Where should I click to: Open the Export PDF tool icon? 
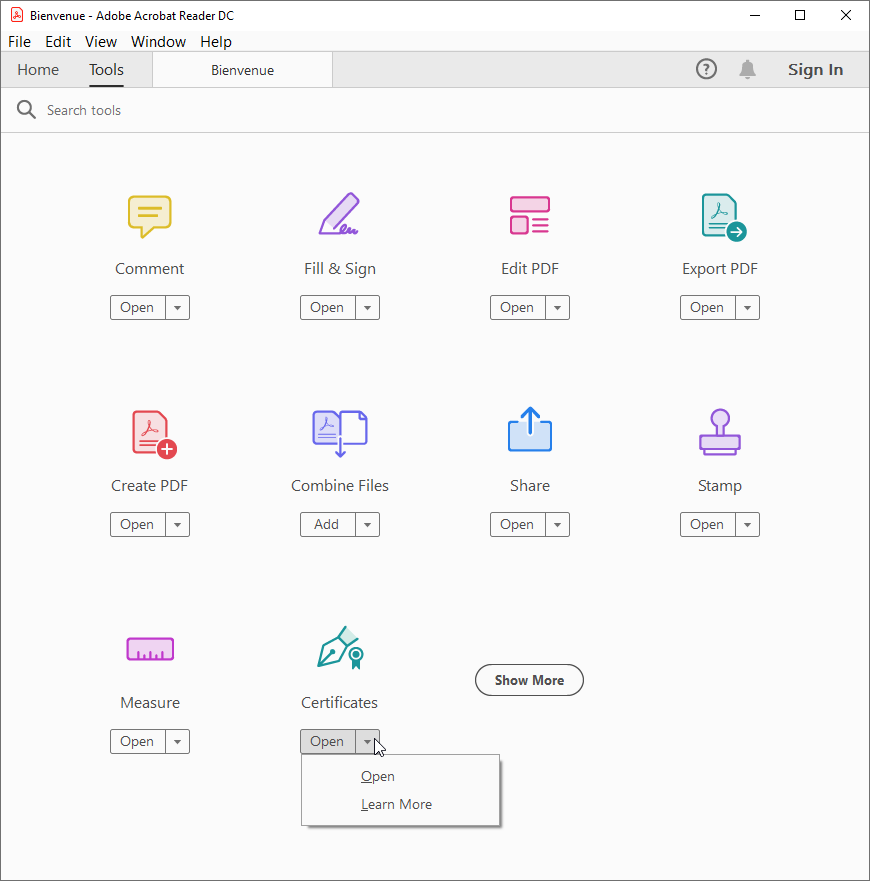pyautogui.click(x=722, y=216)
